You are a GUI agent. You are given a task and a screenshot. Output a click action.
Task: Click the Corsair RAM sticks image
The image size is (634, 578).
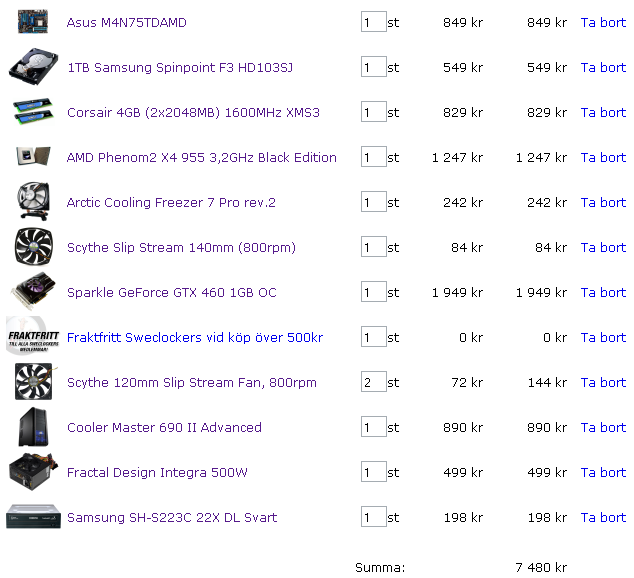click(x=33, y=111)
